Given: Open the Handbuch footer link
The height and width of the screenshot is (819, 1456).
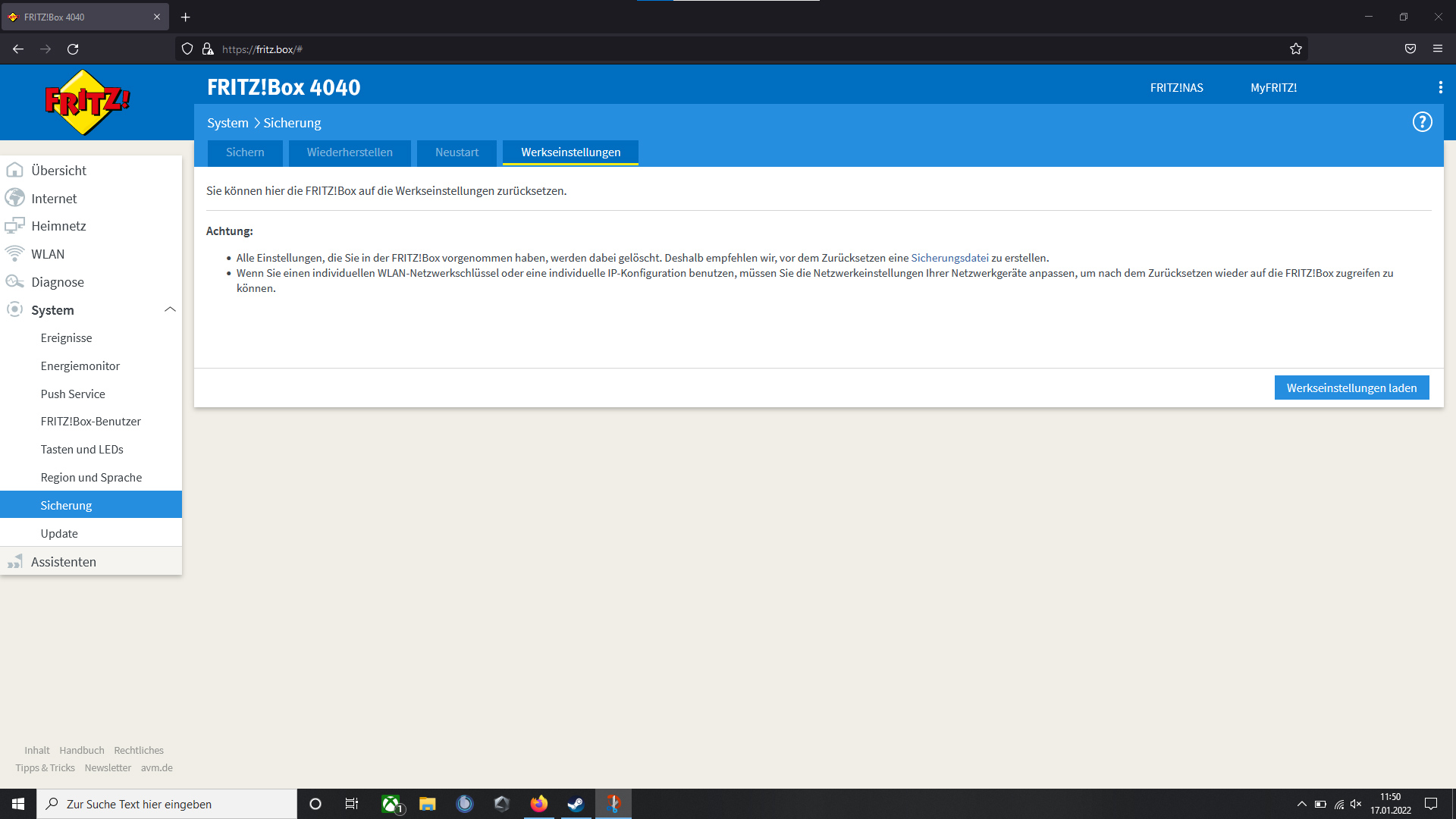Looking at the screenshot, I should coord(82,750).
